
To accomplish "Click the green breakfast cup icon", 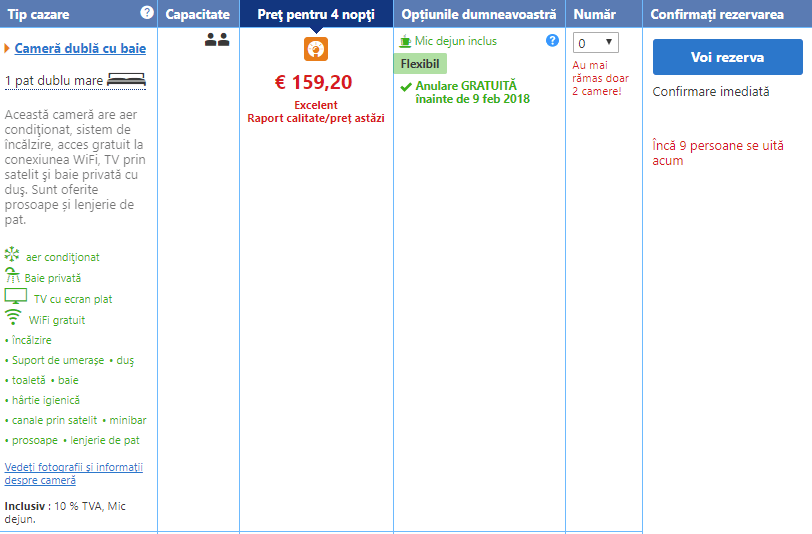I will click(x=405, y=41).
